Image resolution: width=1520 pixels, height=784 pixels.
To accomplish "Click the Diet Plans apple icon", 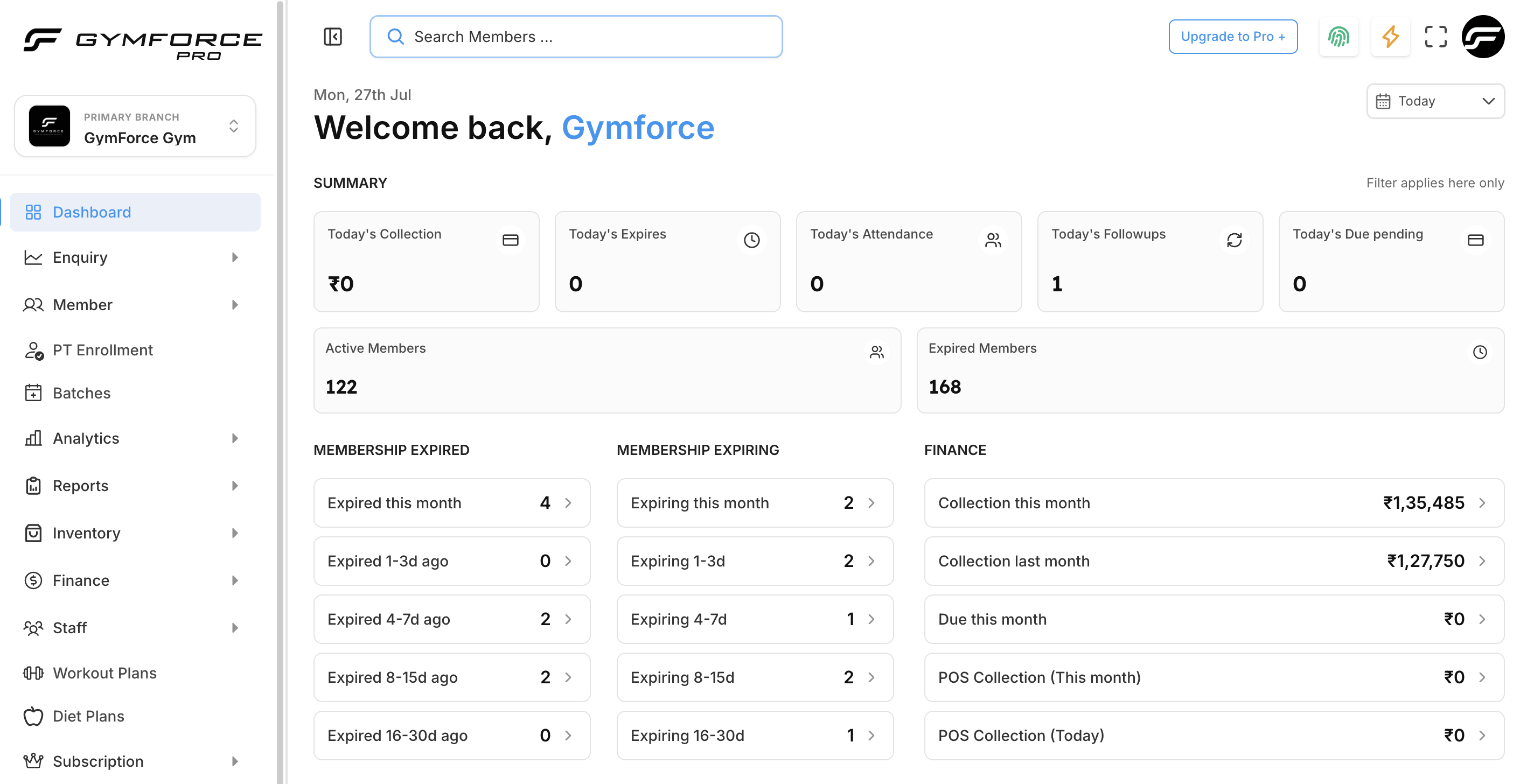I will point(33,716).
